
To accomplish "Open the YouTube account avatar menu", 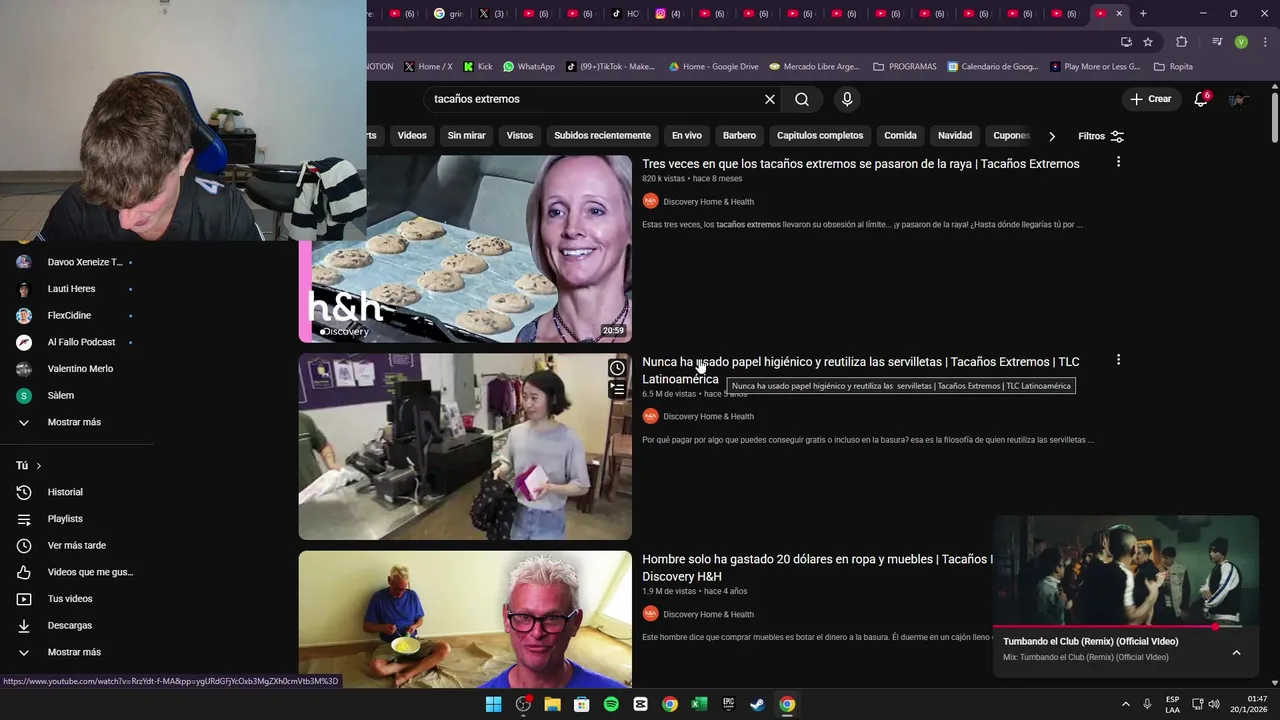I will pyautogui.click(x=1239, y=99).
